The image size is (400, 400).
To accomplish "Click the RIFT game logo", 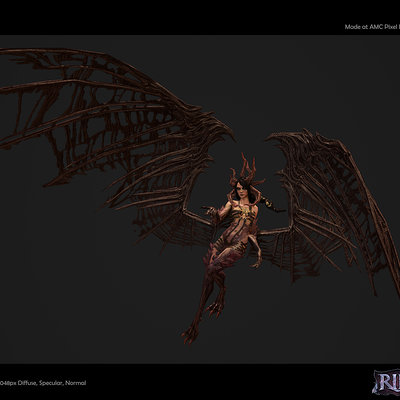I will [387, 382].
